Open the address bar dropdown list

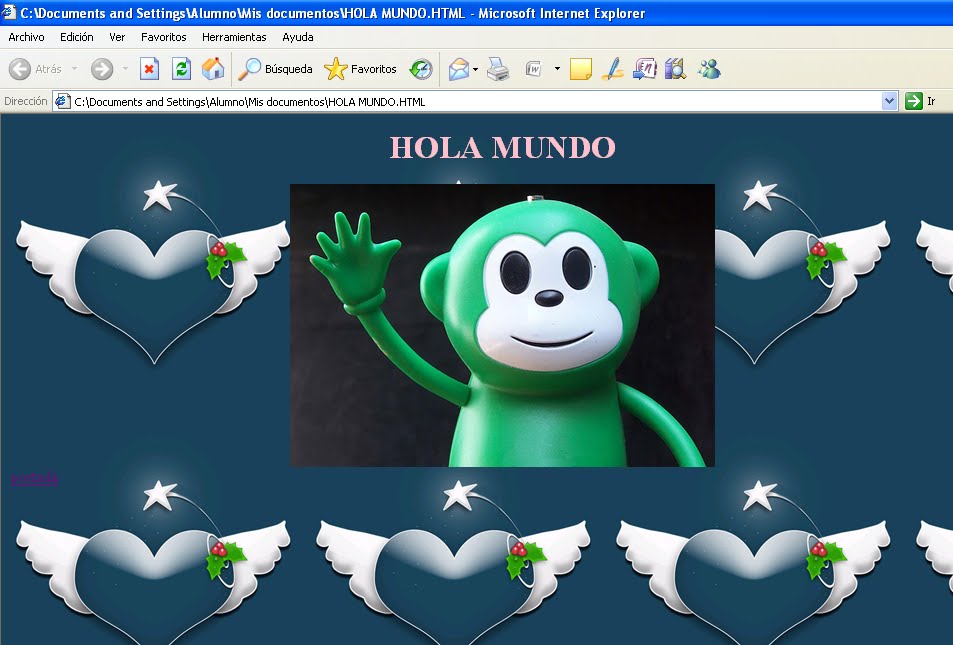(891, 100)
